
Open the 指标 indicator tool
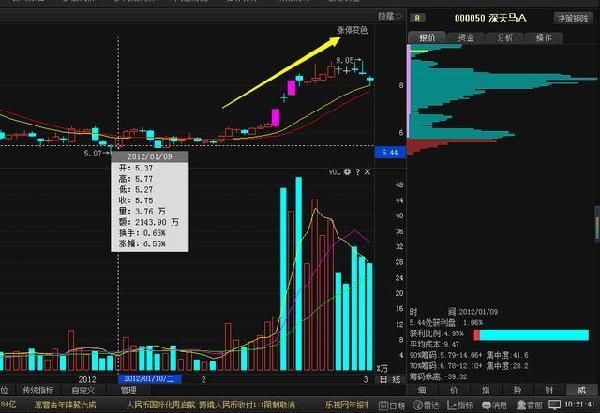point(460,405)
